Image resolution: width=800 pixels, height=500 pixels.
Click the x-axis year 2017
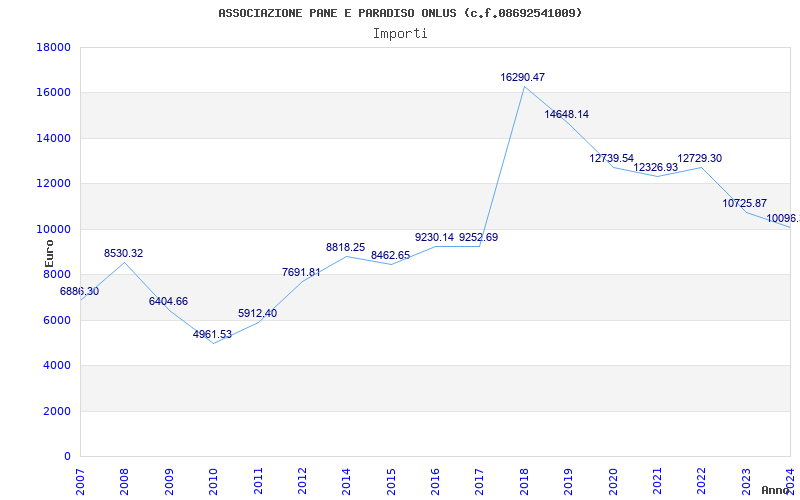click(480, 481)
